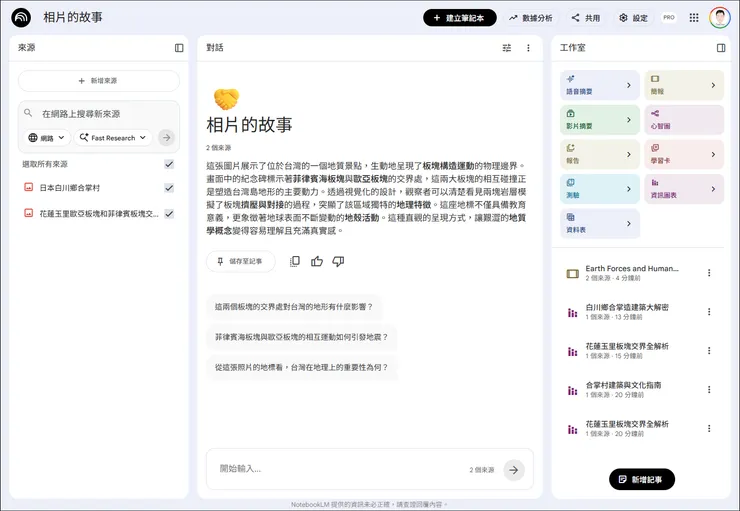This screenshot has width=740, height=511.
Task: Click the NotebookLM logo icon
Action: (21, 18)
